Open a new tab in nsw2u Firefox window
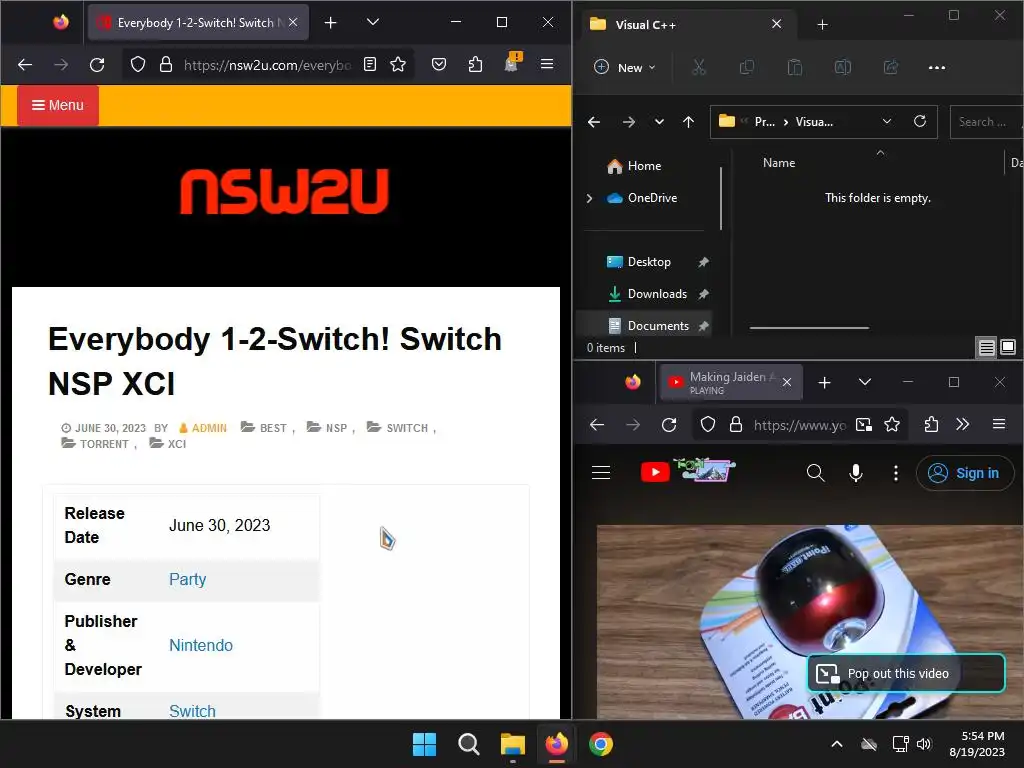This screenshot has height=768, width=1024. (x=330, y=23)
